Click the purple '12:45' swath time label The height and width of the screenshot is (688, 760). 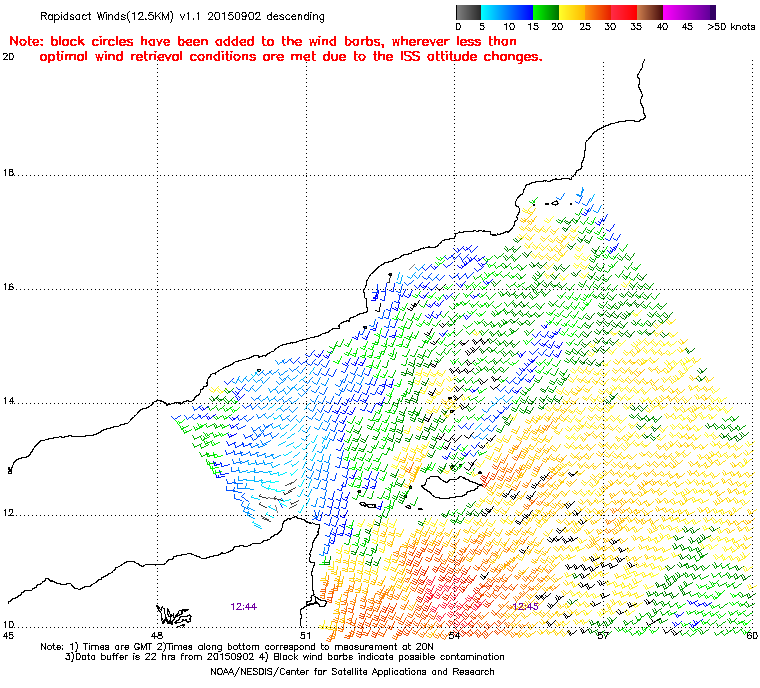525,607
